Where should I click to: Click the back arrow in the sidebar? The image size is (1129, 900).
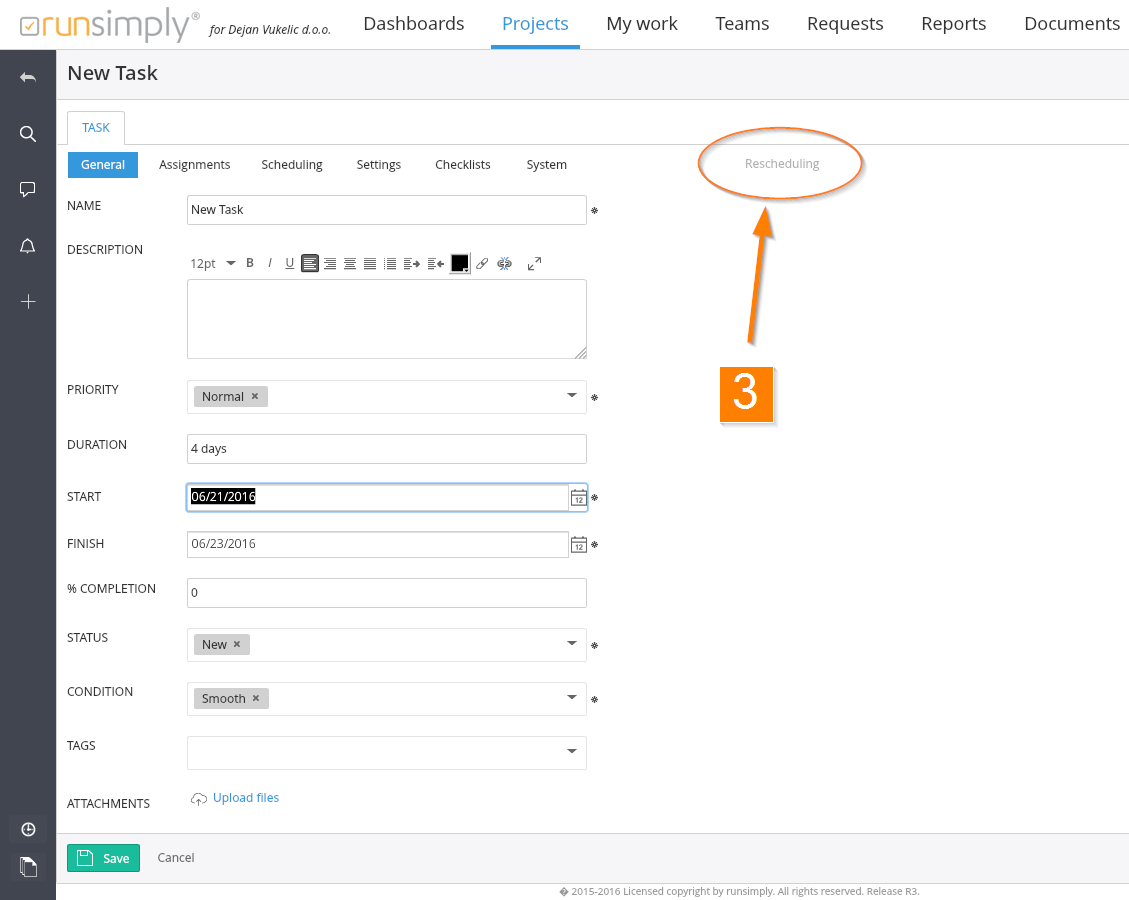click(28, 77)
